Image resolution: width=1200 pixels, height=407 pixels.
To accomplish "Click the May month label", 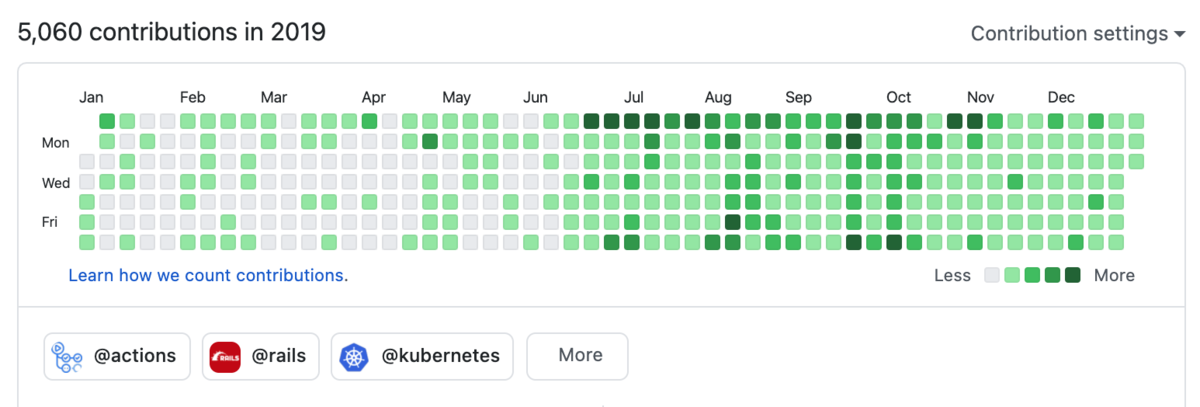I will 456,98.
